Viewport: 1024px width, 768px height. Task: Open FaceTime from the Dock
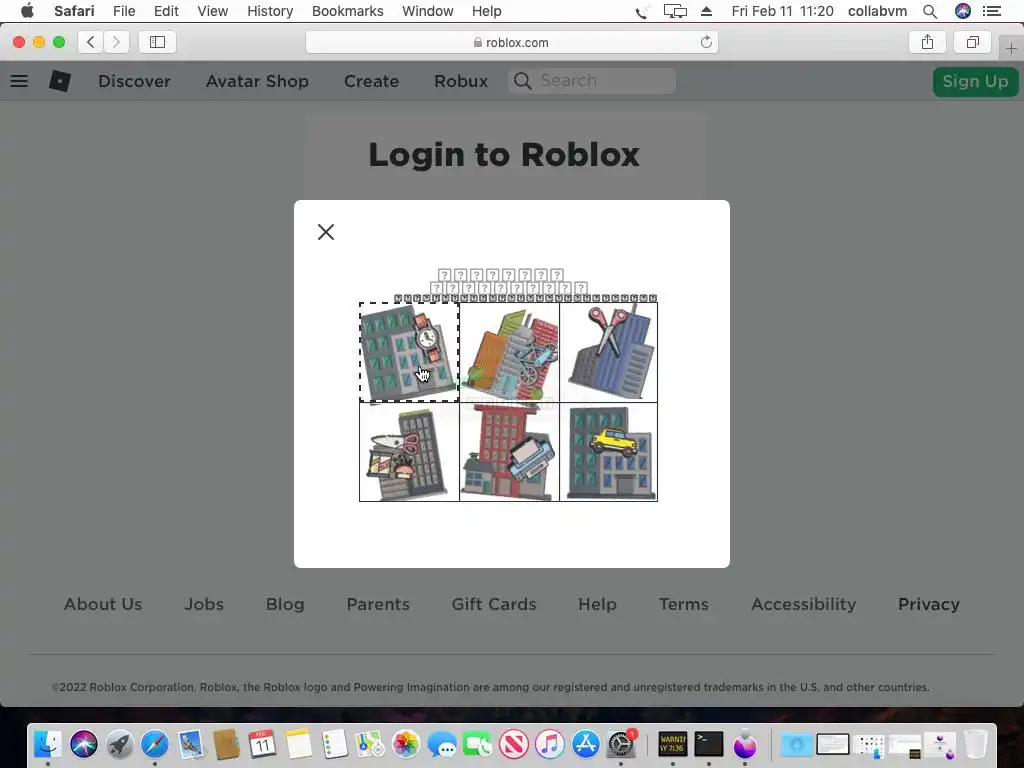click(x=477, y=744)
